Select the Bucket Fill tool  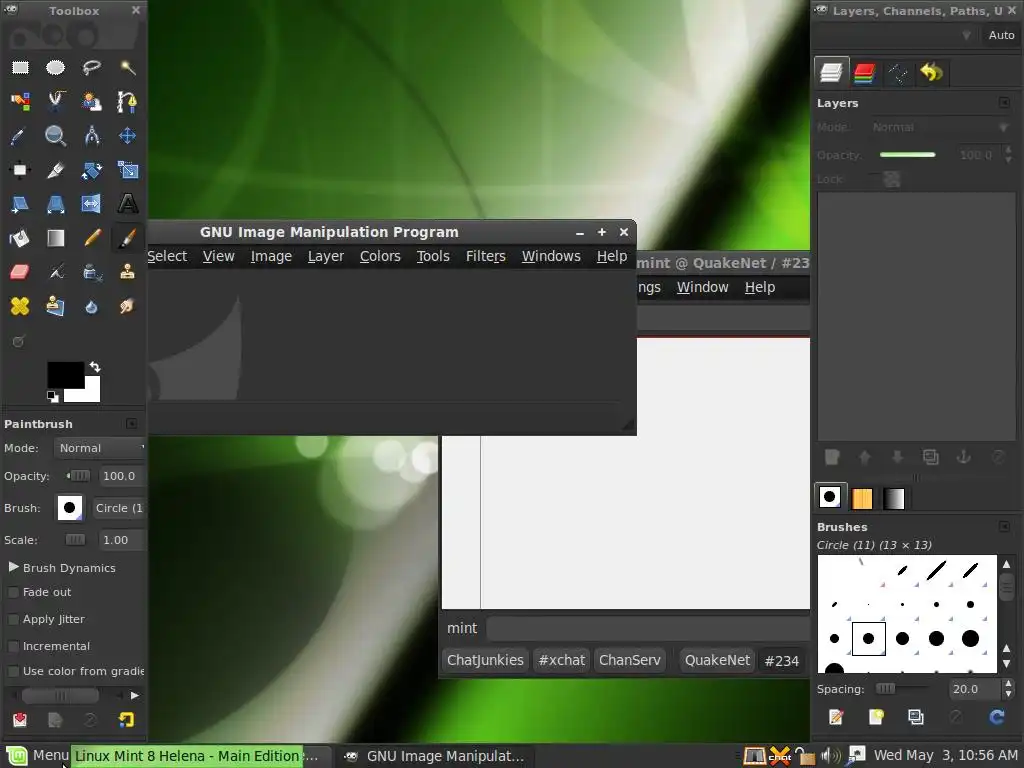[x=20, y=238]
